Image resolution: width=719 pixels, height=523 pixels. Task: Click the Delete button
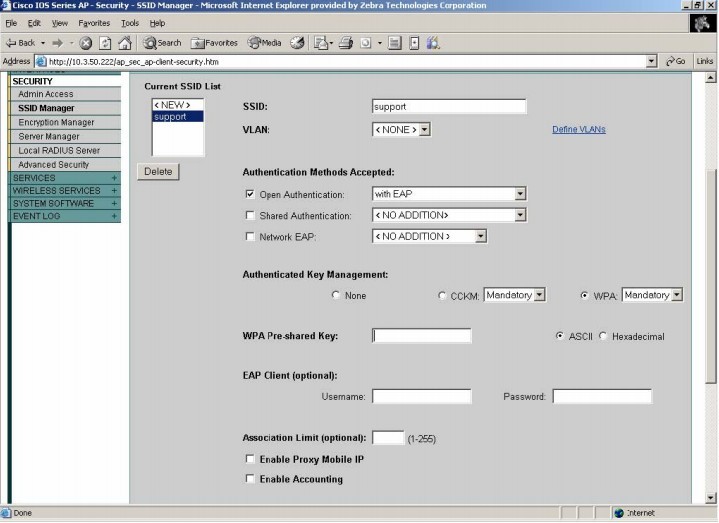[158, 172]
